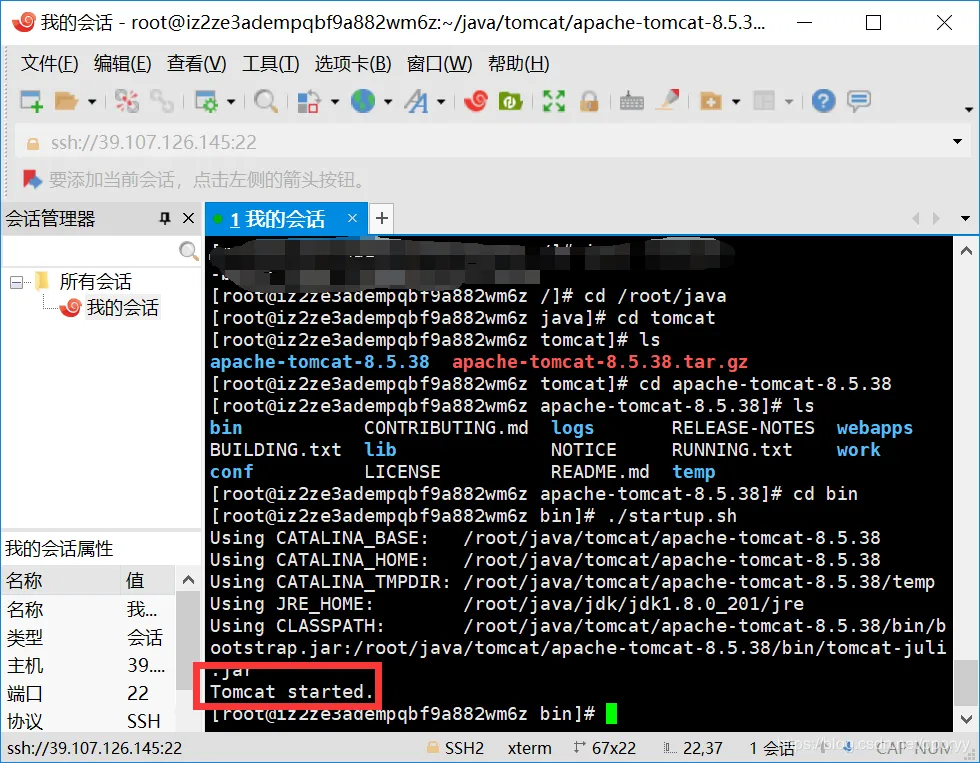980x763 pixels.
Task: Open the tab list dropdown arrow
Action: (x=965, y=218)
